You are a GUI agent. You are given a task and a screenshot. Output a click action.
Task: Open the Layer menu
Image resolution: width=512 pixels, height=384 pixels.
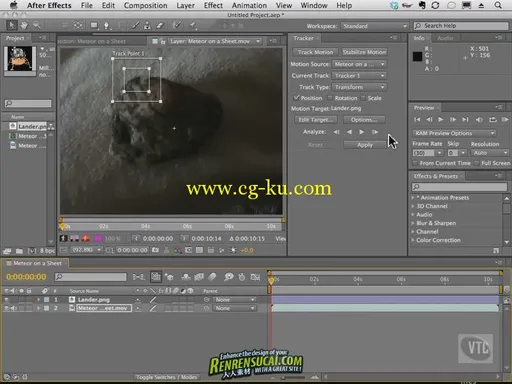[x=186, y=5]
